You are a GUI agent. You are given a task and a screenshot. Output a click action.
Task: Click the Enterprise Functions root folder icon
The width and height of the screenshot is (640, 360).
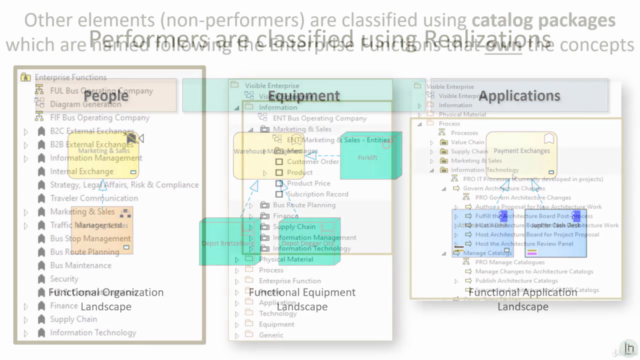point(26,77)
